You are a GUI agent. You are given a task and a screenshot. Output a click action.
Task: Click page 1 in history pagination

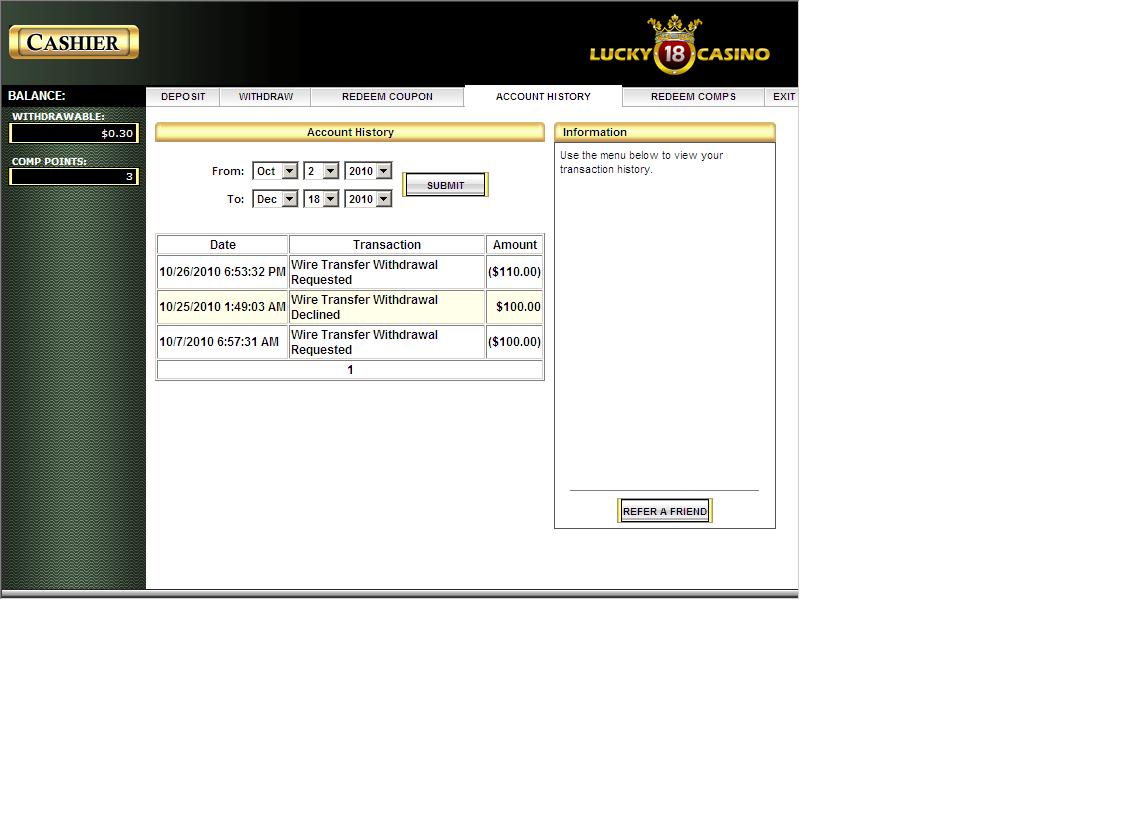pyautogui.click(x=350, y=371)
